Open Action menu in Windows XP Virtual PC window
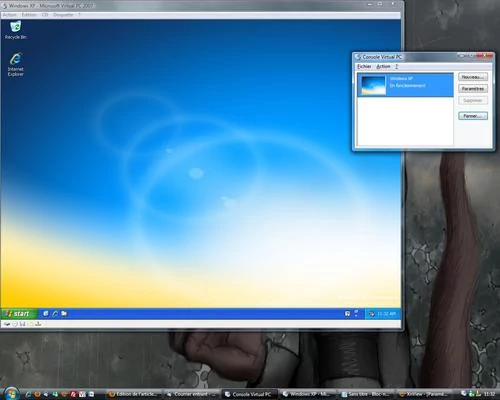 point(9,15)
